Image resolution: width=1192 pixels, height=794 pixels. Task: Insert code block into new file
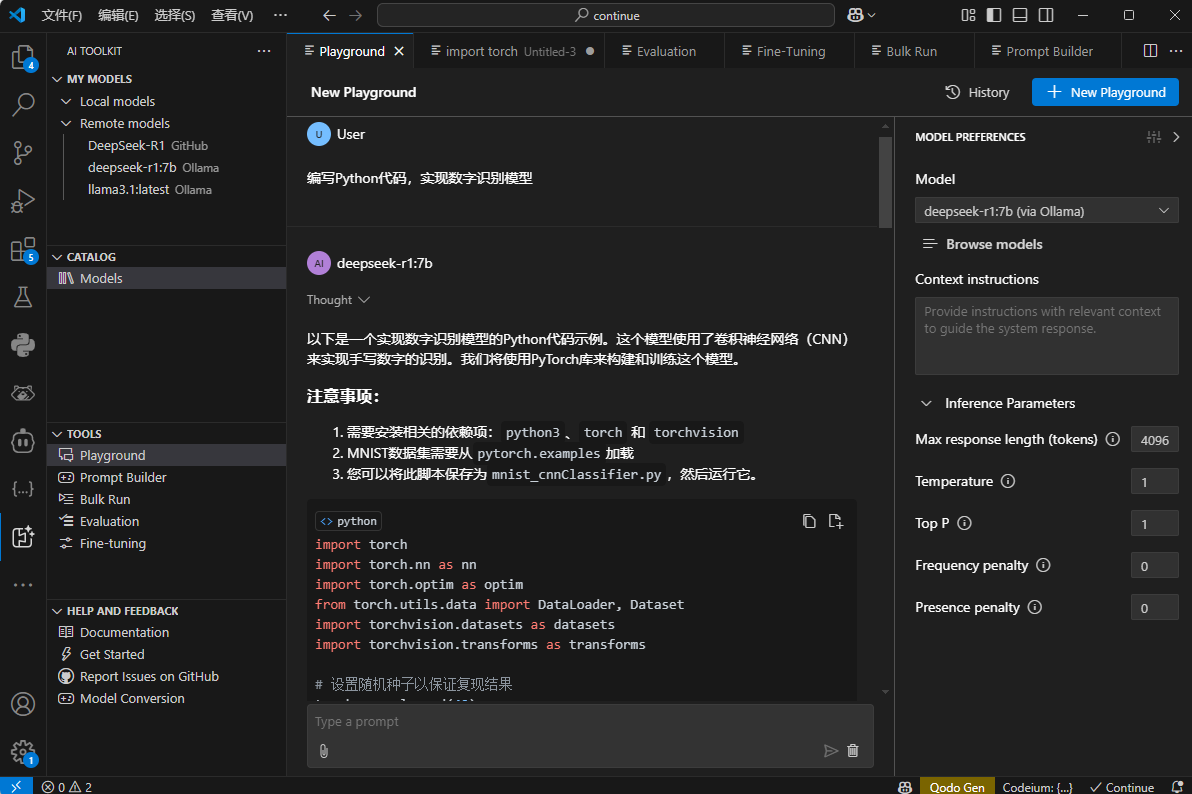point(835,521)
